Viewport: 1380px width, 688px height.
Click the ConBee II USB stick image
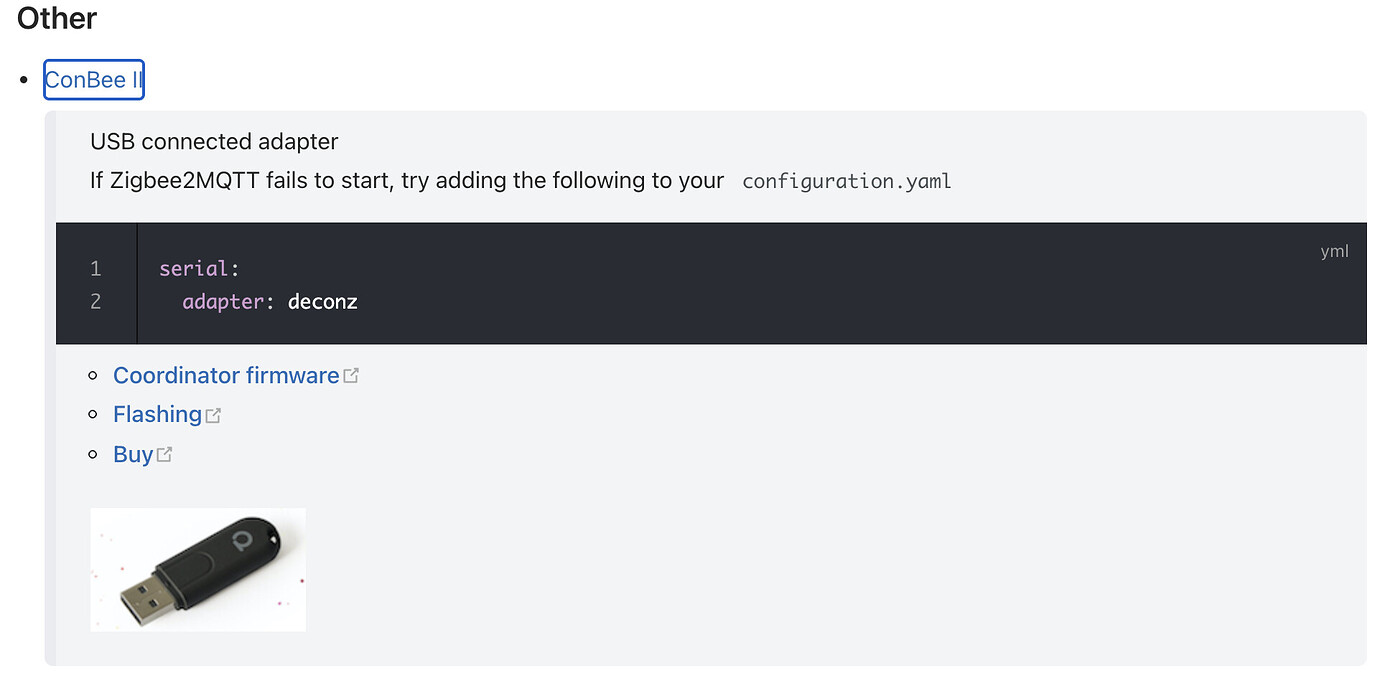tap(197, 568)
